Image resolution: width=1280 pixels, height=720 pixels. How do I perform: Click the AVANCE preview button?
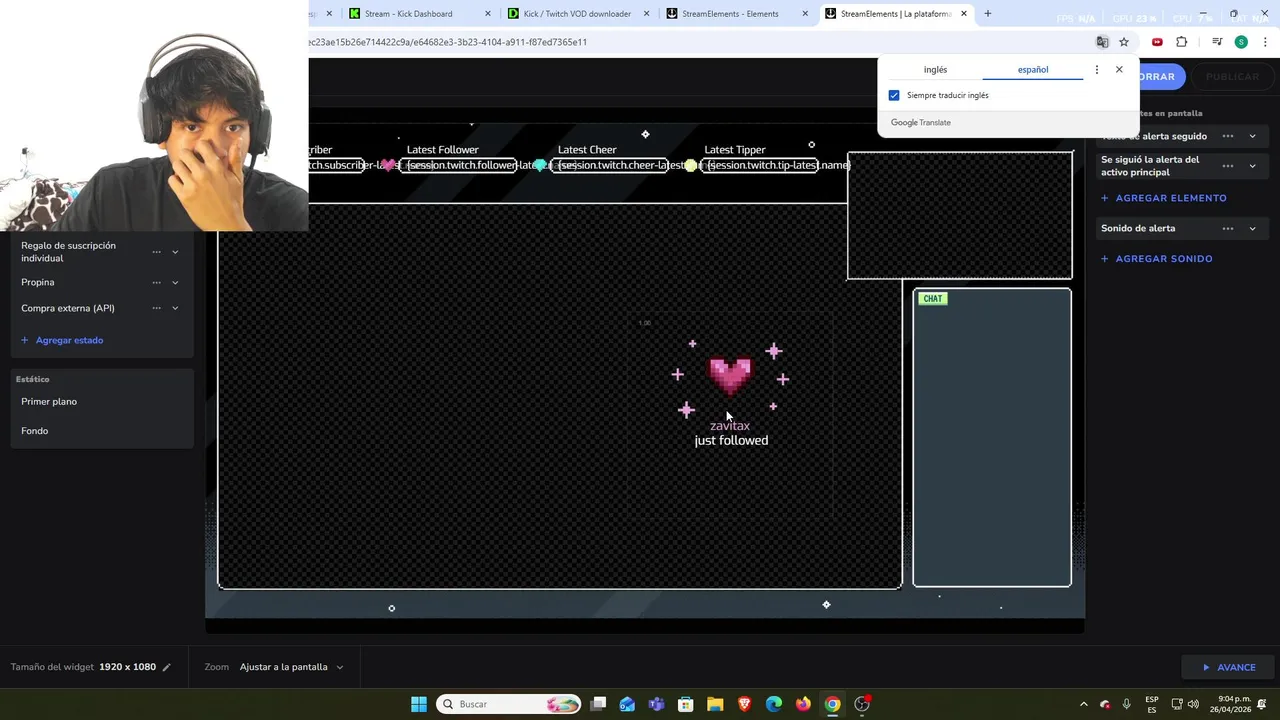click(1229, 667)
